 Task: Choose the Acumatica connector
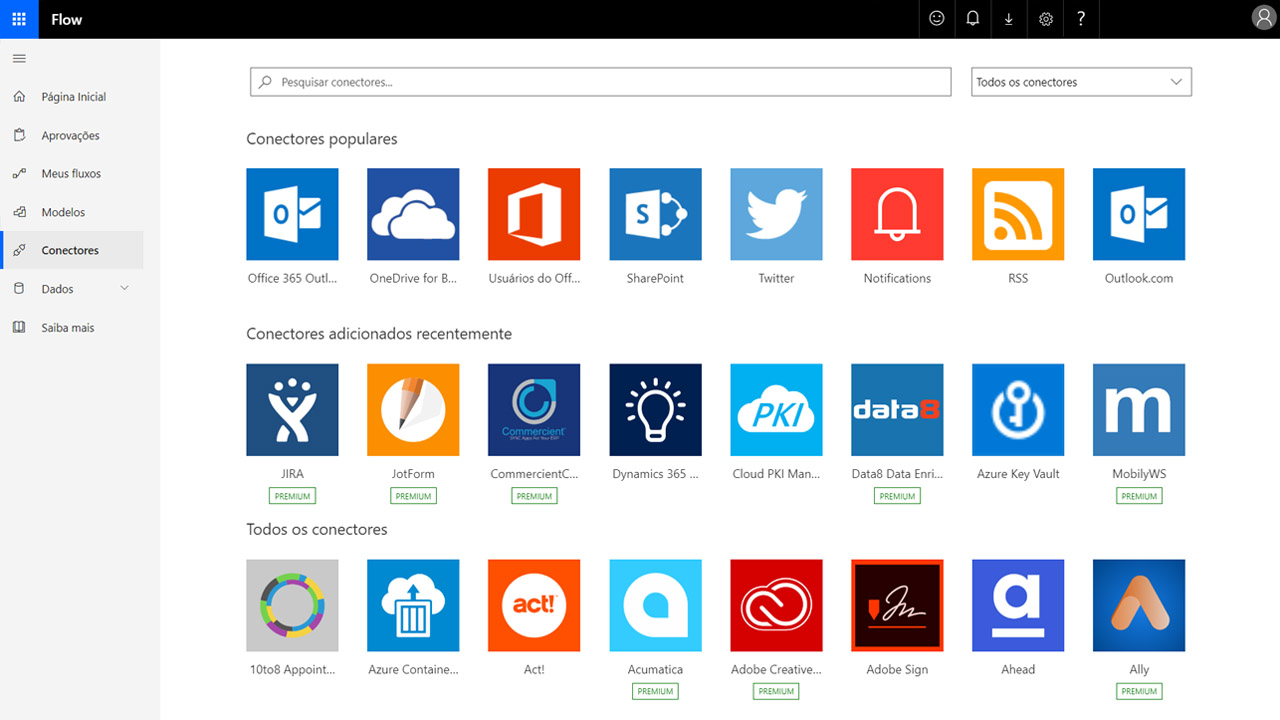655,606
